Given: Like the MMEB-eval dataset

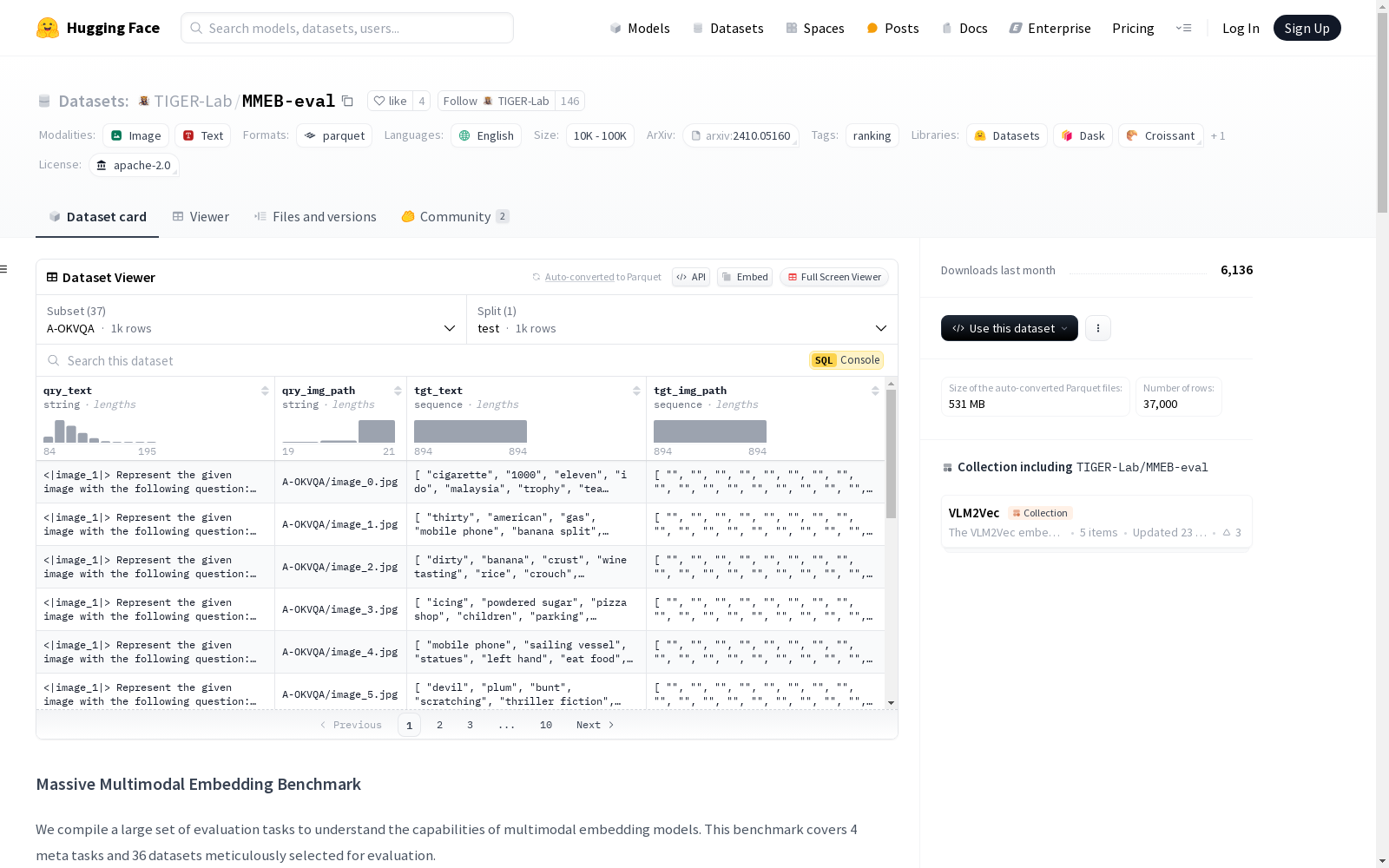Looking at the screenshot, I should pos(390,101).
